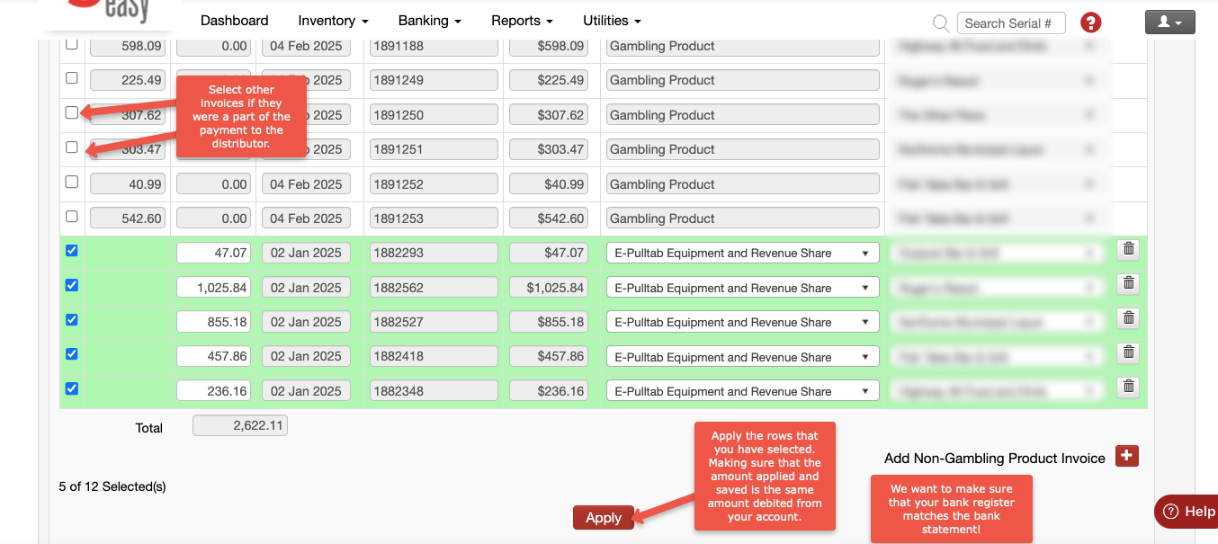The height and width of the screenshot is (544, 1218).
Task: Delete row with serial 1882348
Action: 1128,387
